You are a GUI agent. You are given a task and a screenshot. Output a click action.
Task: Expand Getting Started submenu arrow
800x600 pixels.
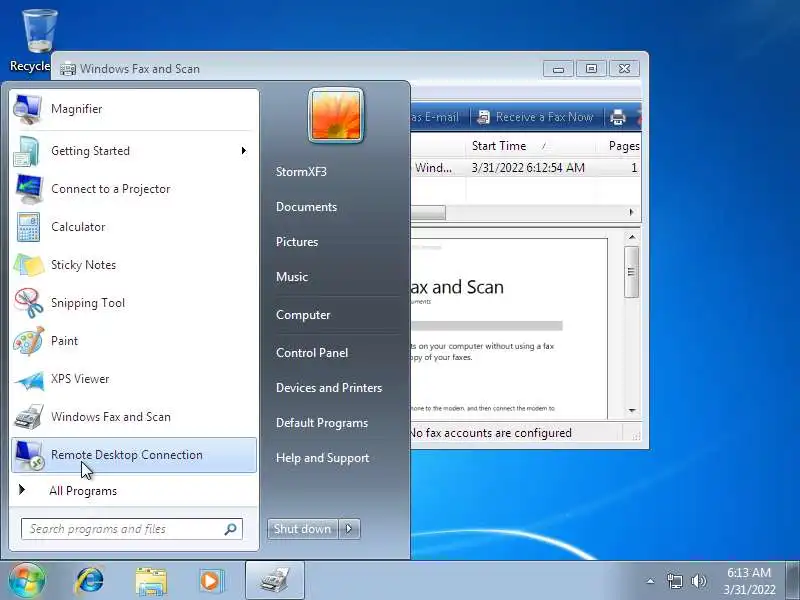(x=244, y=151)
